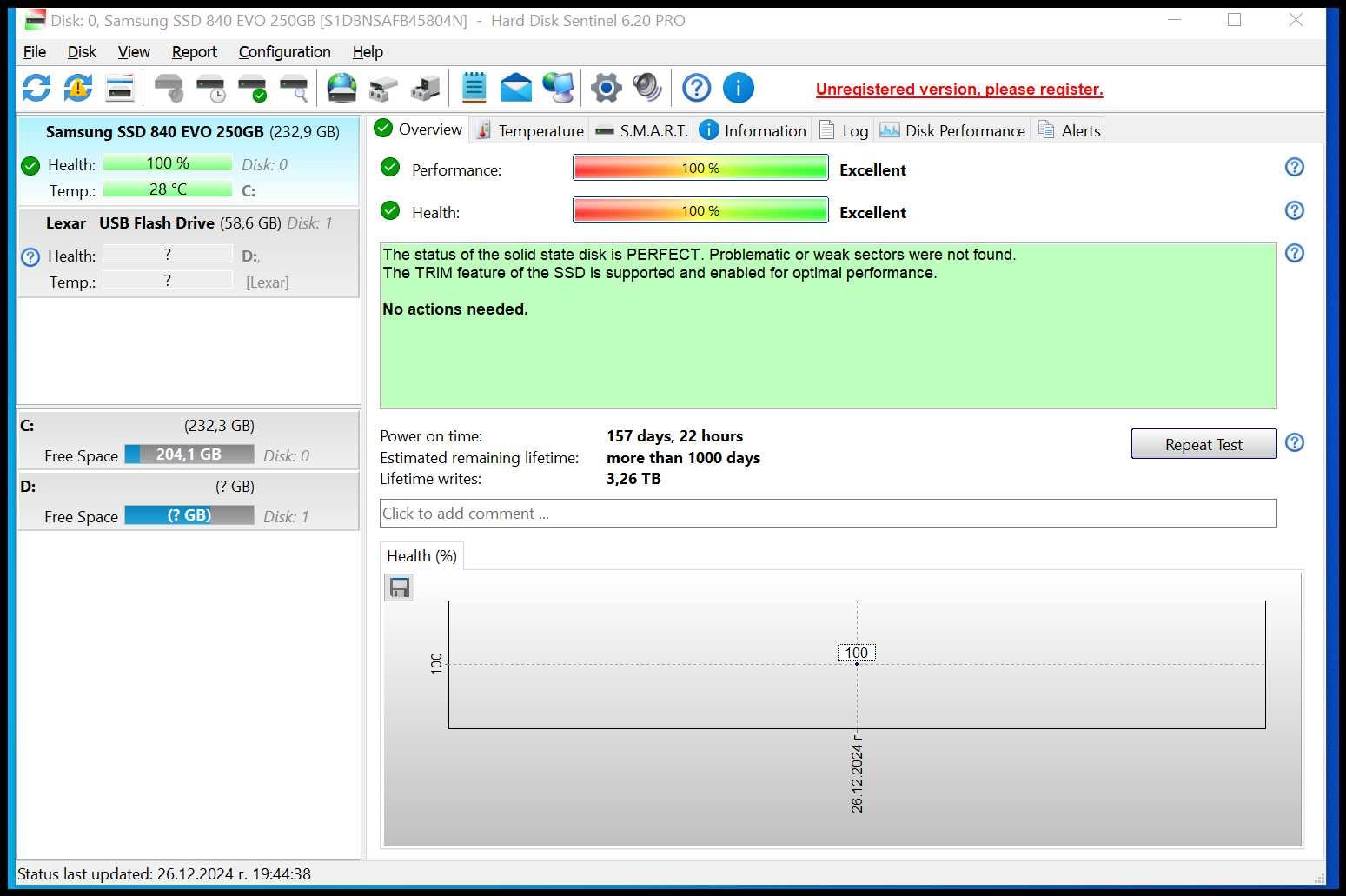Open the blue notepad report icon
The width and height of the screenshot is (1346, 896).
tap(474, 88)
